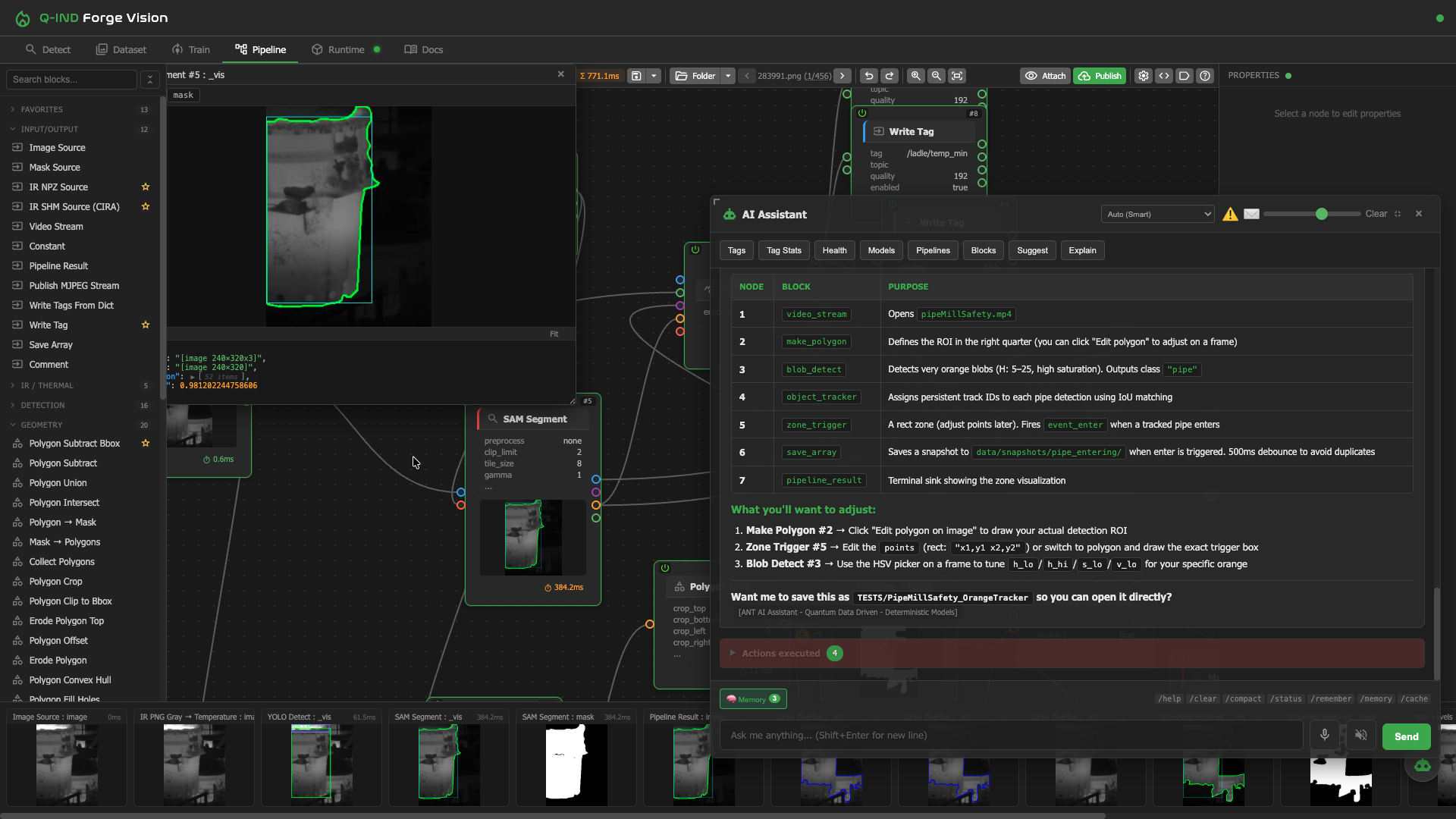The width and height of the screenshot is (1456, 819).
Task: Unfavorite the IR SHM Source (CIRA) block
Action: 146,207
